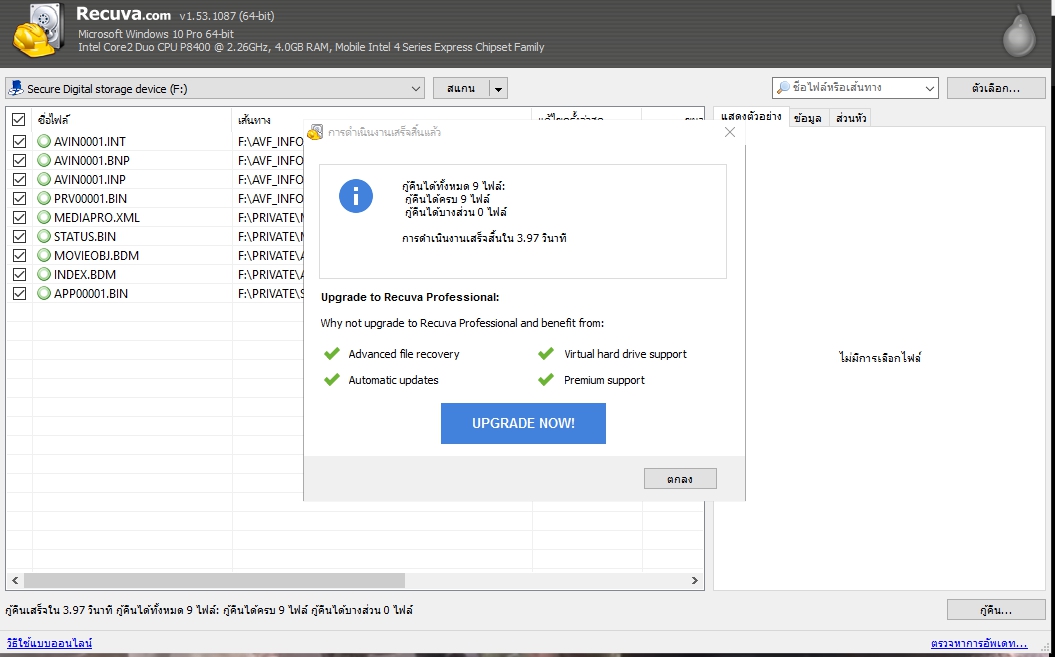The image size is (1055, 657).
Task: Uncheck the MEDIAPRO.XML file checkbox
Action: (20, 217)
